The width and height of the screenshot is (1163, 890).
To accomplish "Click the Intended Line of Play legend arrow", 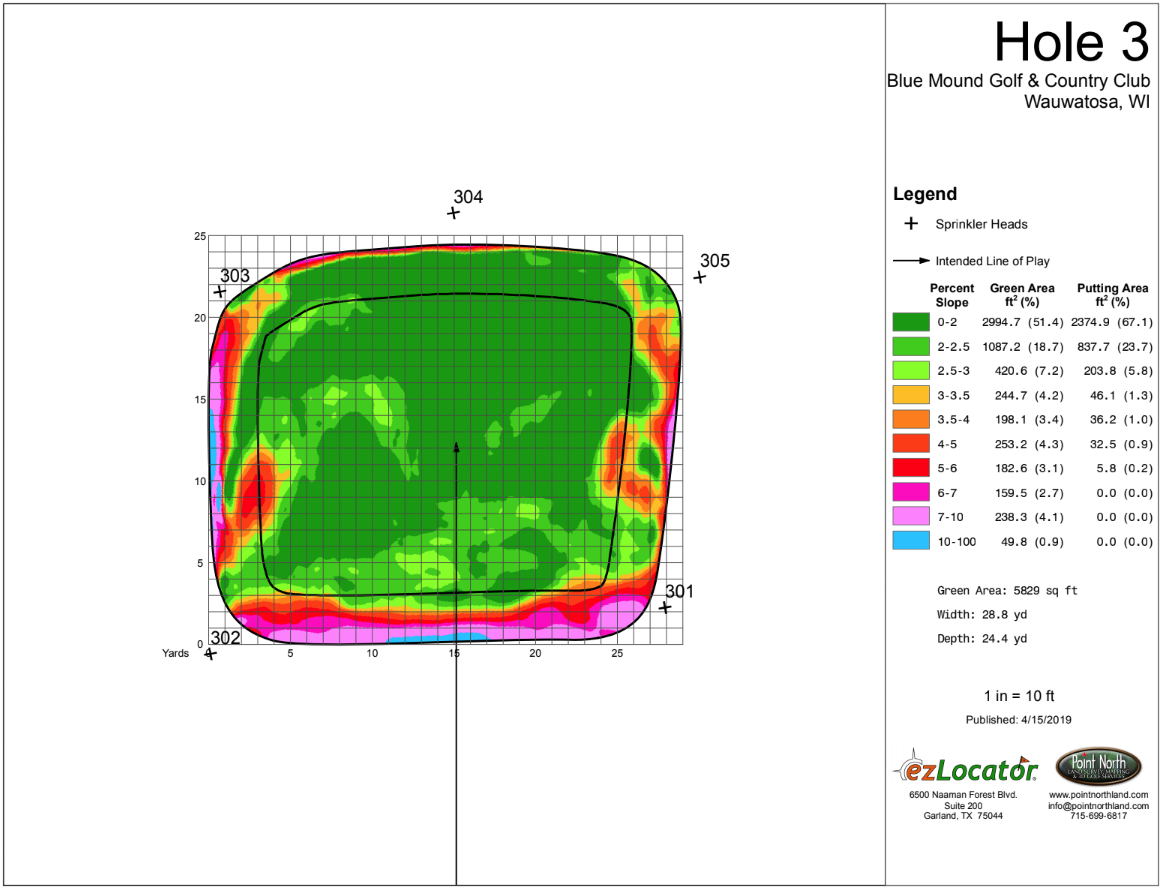I will pos(912,260).
